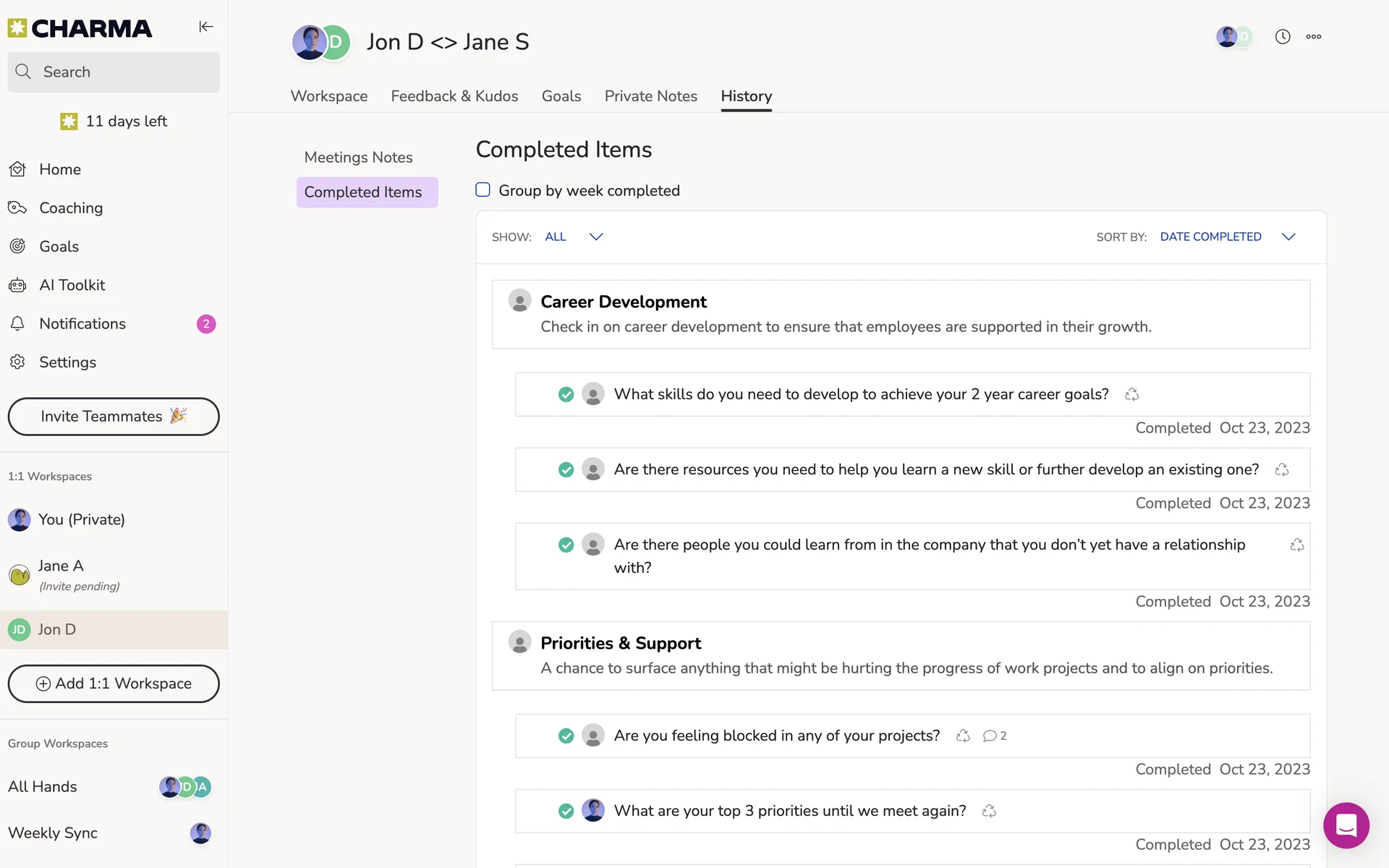Screen dimensions: 1389x868
Task: Uncheck the top 3 priorities item
Action: [x=566, y=811]
